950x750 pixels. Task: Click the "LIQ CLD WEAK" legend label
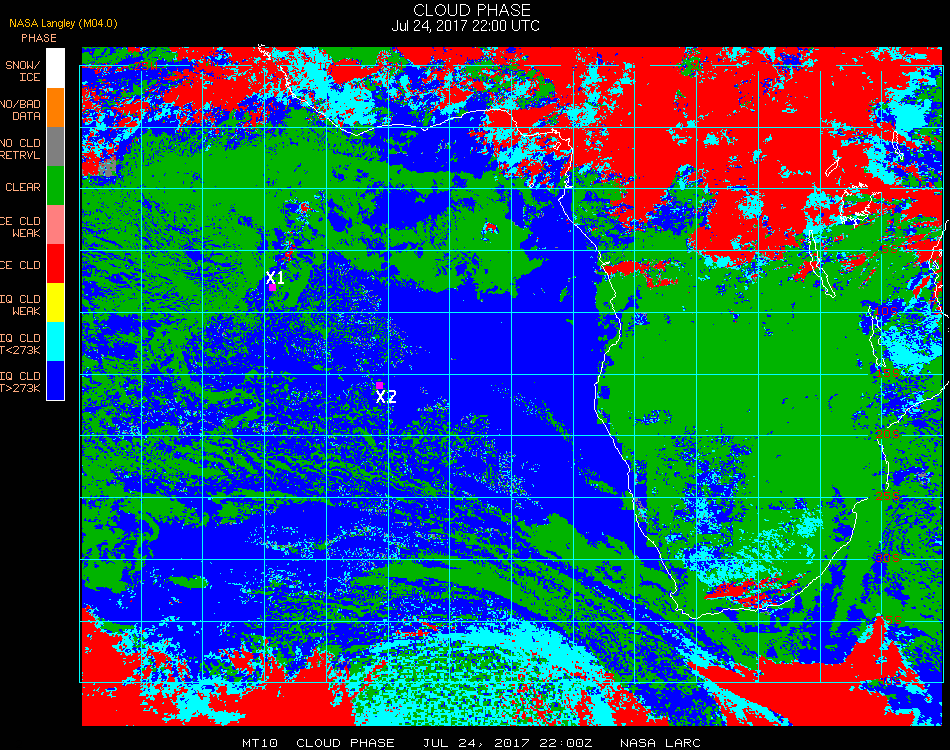(20, 305)
